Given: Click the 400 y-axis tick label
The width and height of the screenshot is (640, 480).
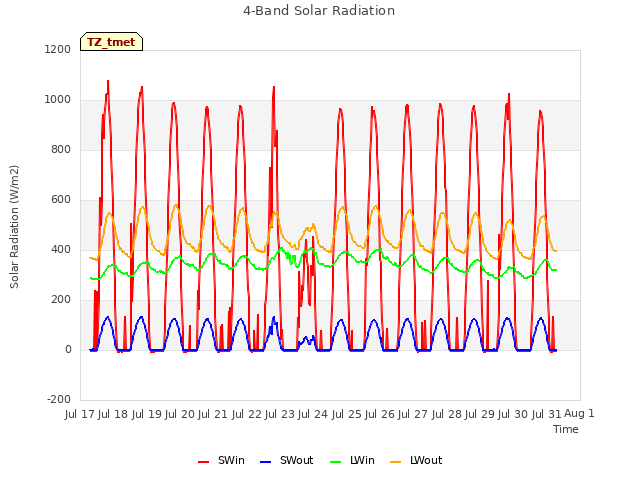Looking at the screenshot, I should (x=61, y=249).
